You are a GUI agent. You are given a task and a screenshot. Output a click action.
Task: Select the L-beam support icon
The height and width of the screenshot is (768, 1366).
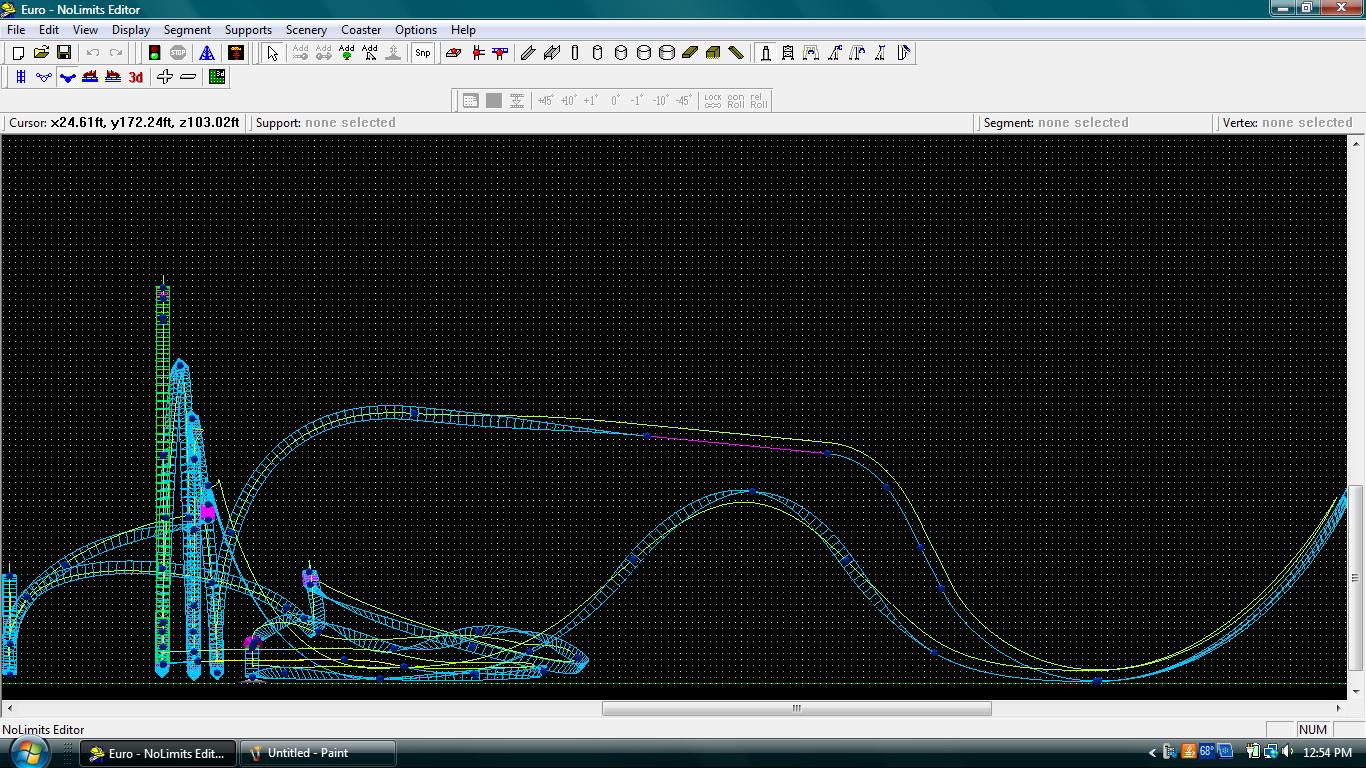click(529, 53)
